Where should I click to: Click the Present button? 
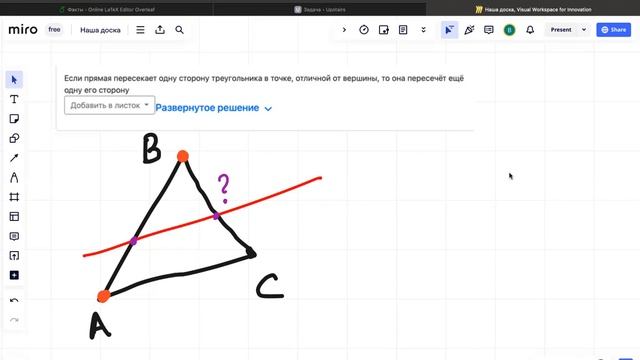coord(561,30)
